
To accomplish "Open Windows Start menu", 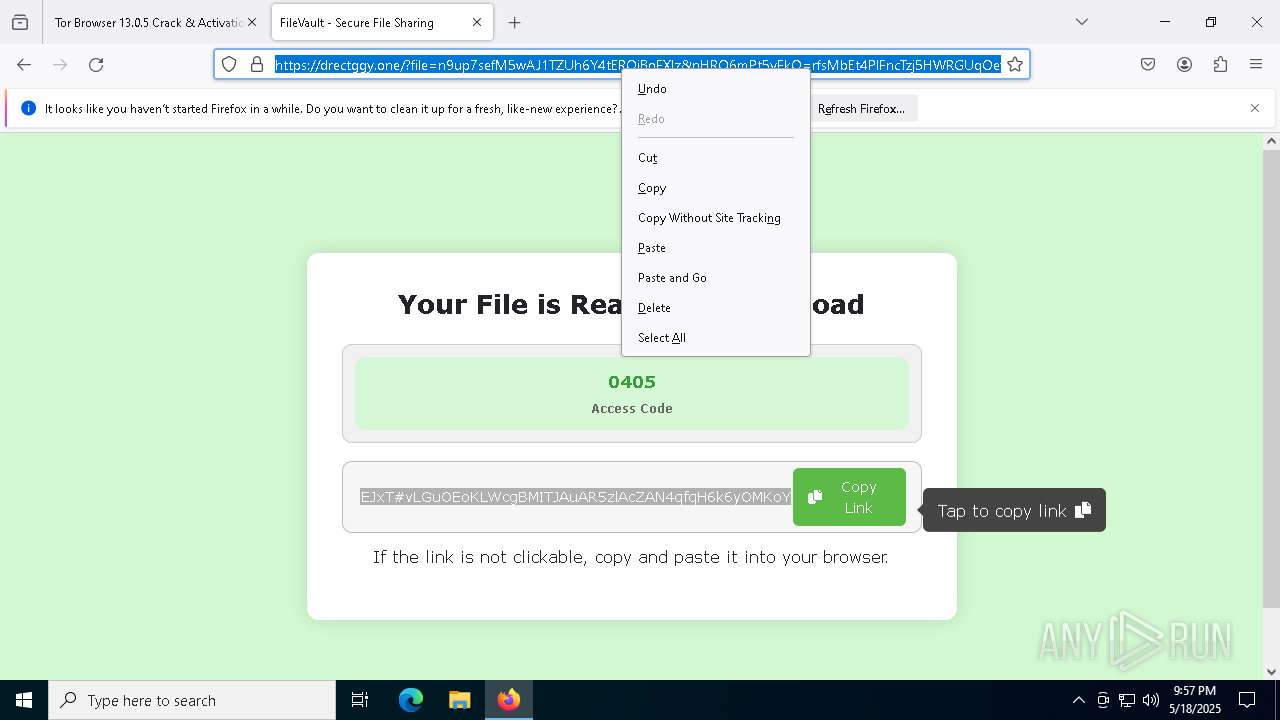I will (24, 700).
